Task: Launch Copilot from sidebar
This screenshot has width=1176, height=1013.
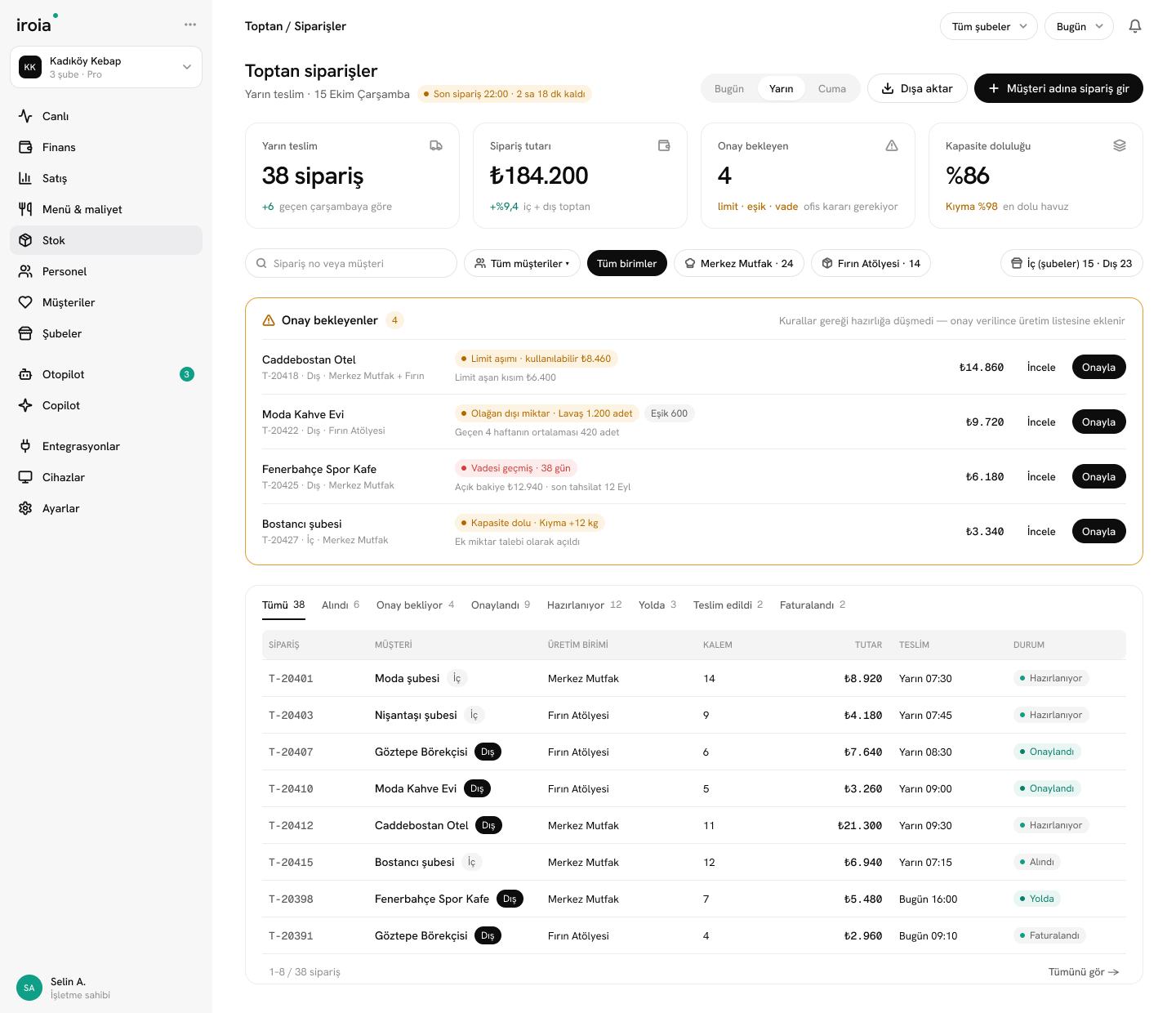Action: coord(106,405)
